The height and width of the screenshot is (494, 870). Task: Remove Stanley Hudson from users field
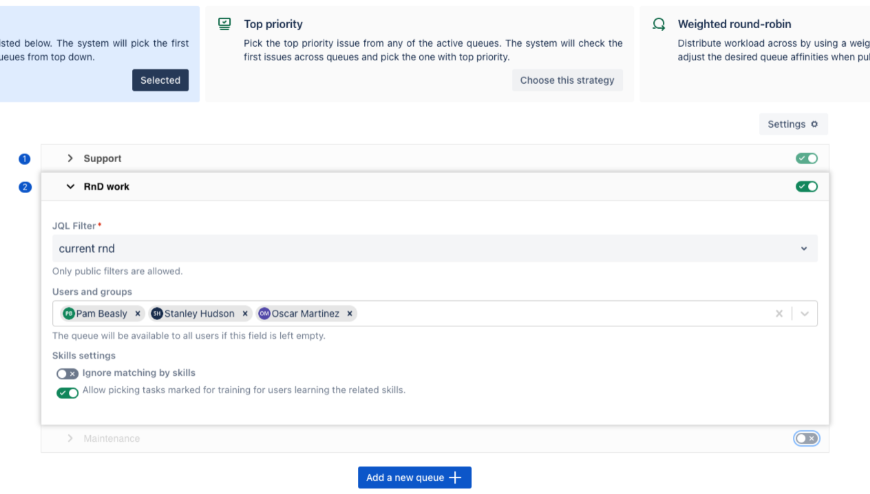click(245, 314)
